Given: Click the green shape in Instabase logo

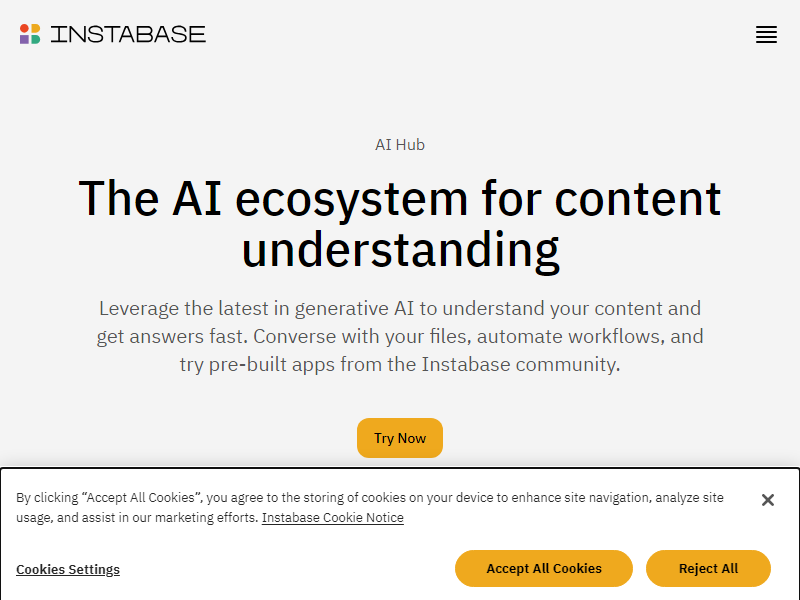Looking at the screenshot, I should click(35, 40).
